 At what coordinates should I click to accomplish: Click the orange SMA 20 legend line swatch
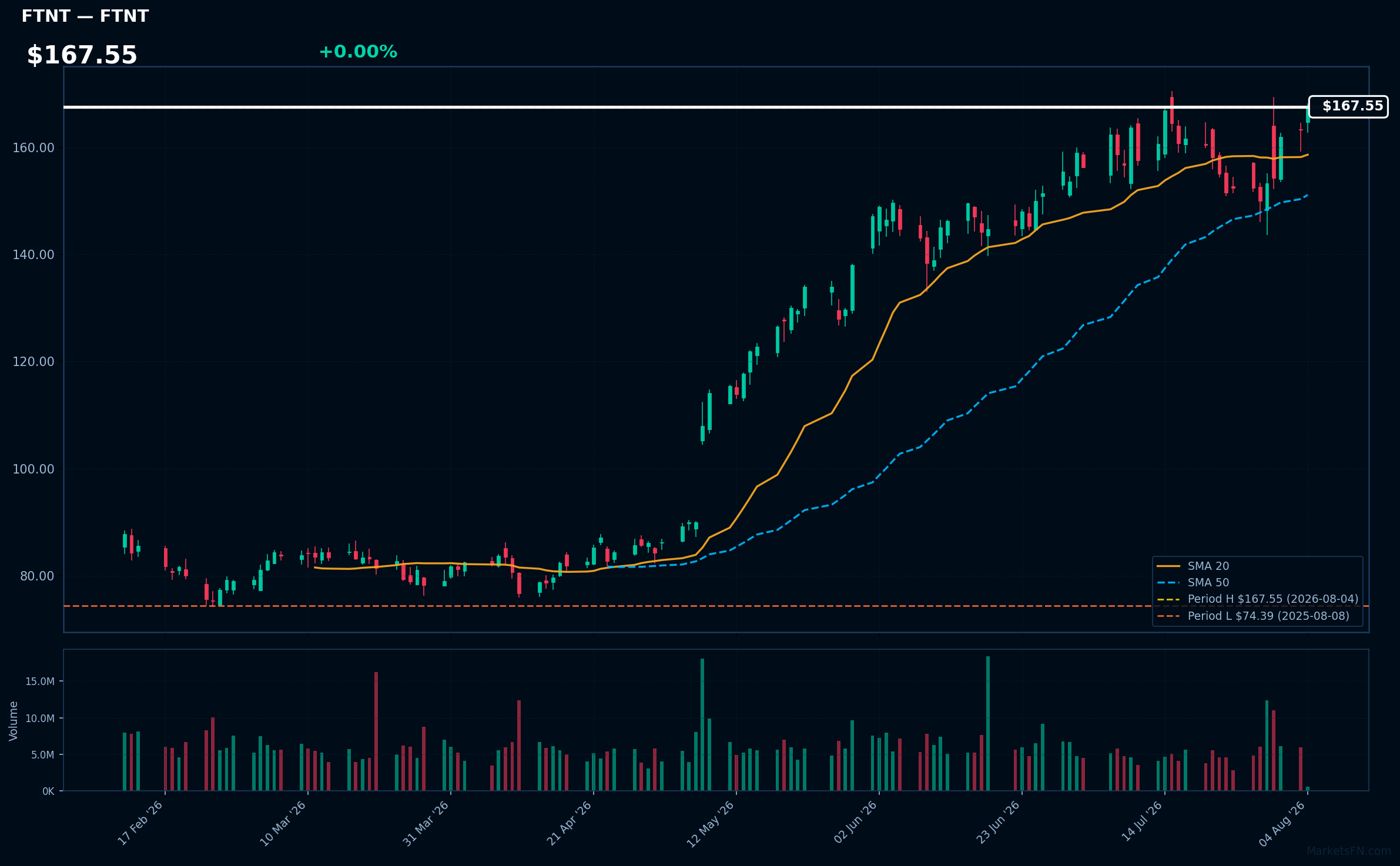click(1168, 566)
